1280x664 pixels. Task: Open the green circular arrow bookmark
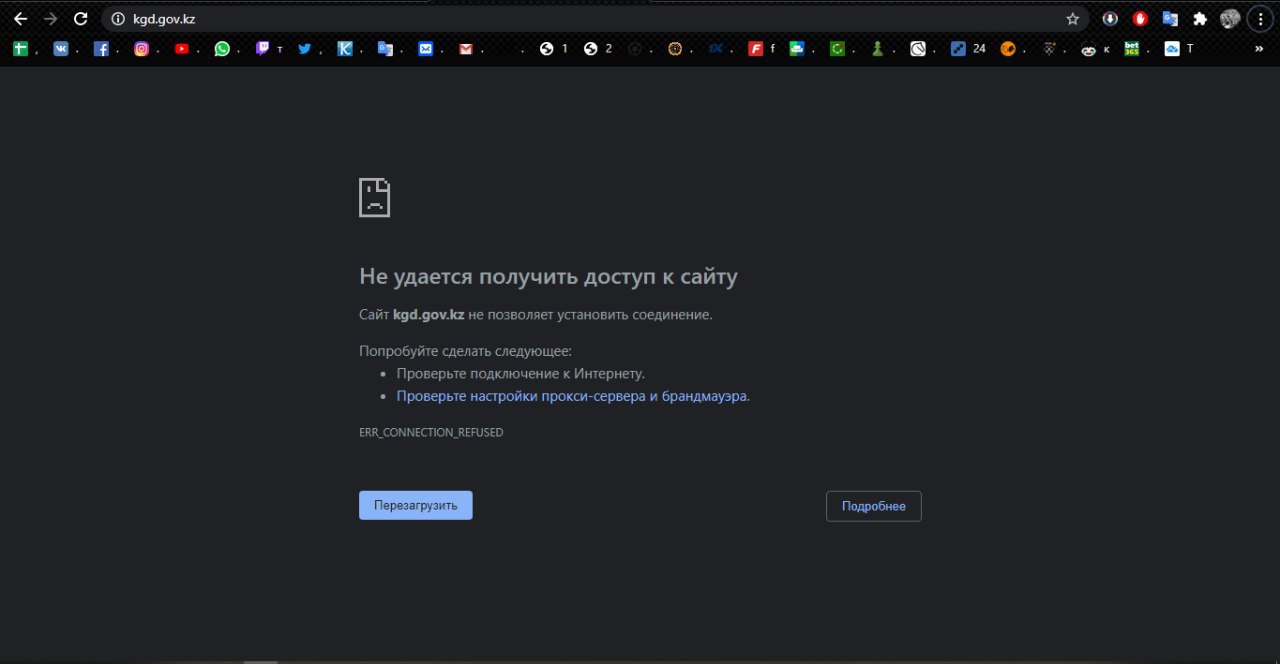pos(837,48)
